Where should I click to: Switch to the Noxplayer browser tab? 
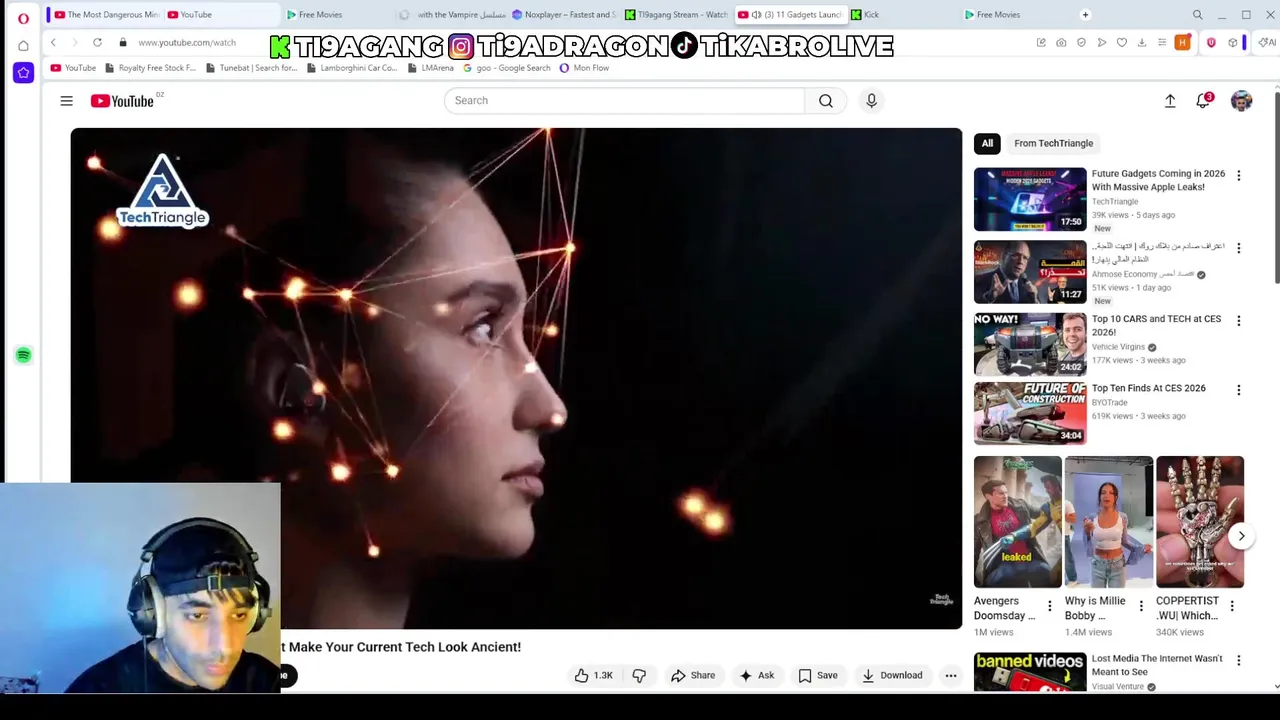click(563, 15)
